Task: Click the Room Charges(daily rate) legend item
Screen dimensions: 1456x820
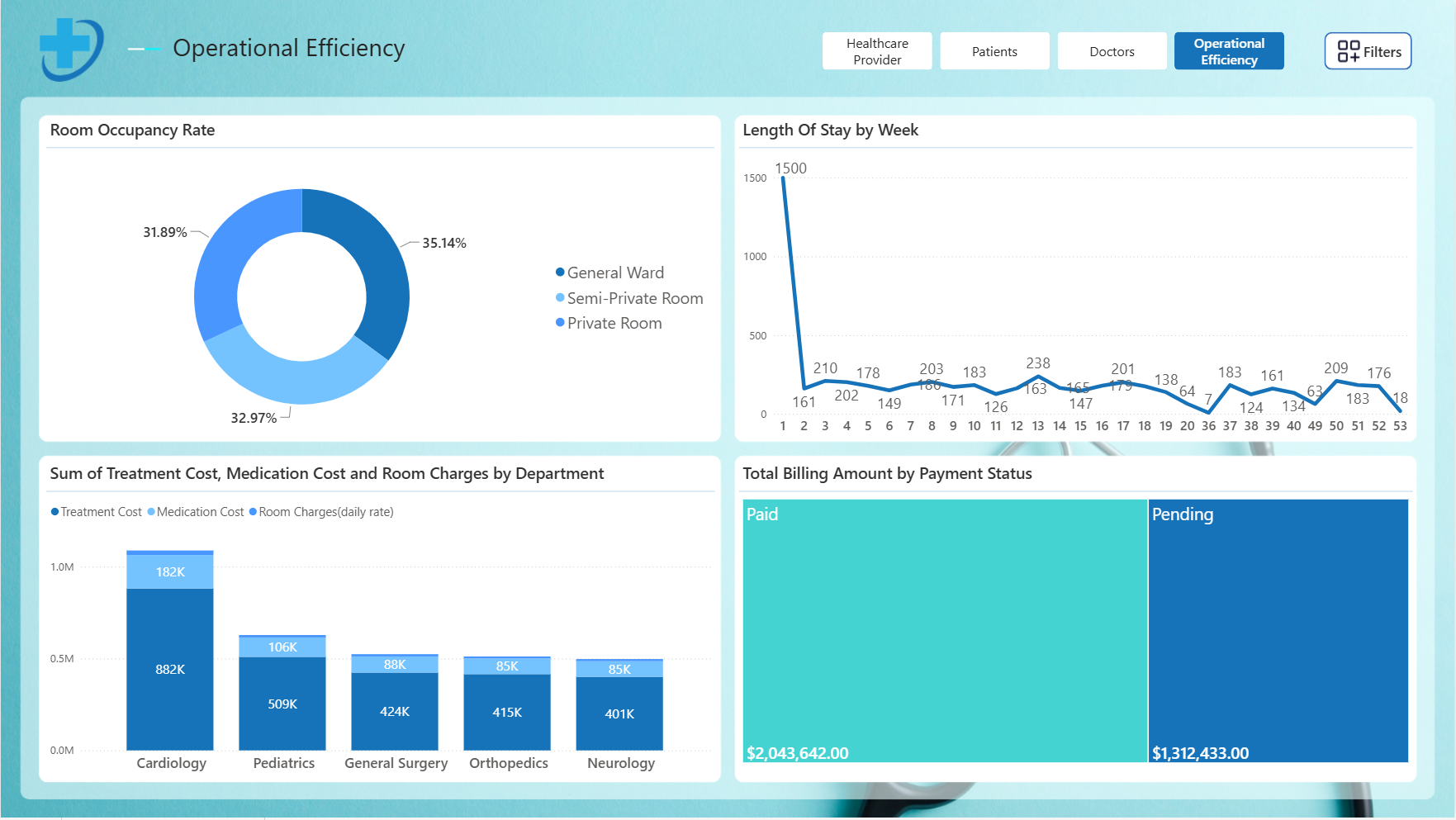Action: click(321, 512)
